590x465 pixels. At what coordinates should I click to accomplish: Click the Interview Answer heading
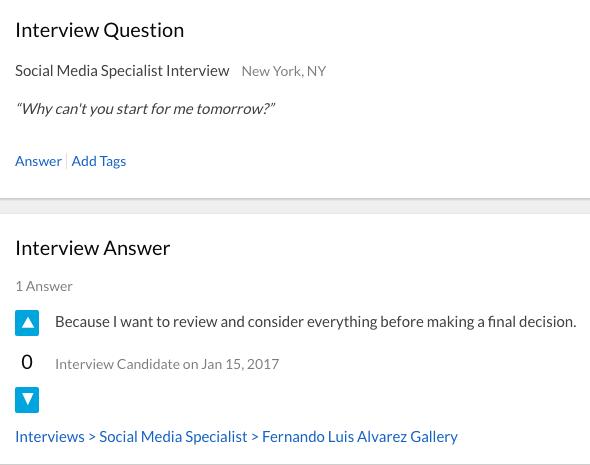click(x=93, y=248)
